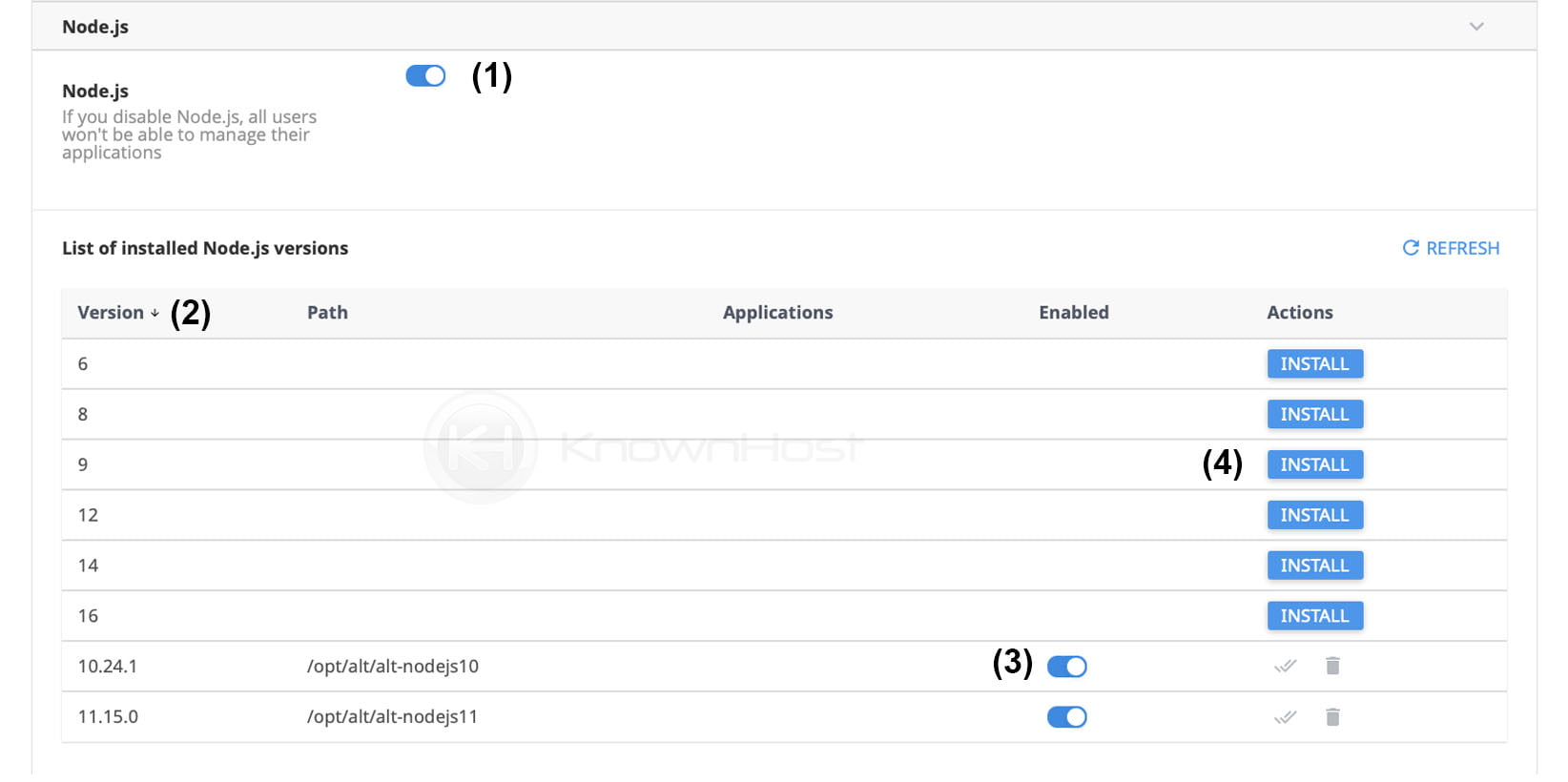Install Node.js version 16
This screenshot has height=782, width=1568.
pyautogui.click(x=1314, y=615)
